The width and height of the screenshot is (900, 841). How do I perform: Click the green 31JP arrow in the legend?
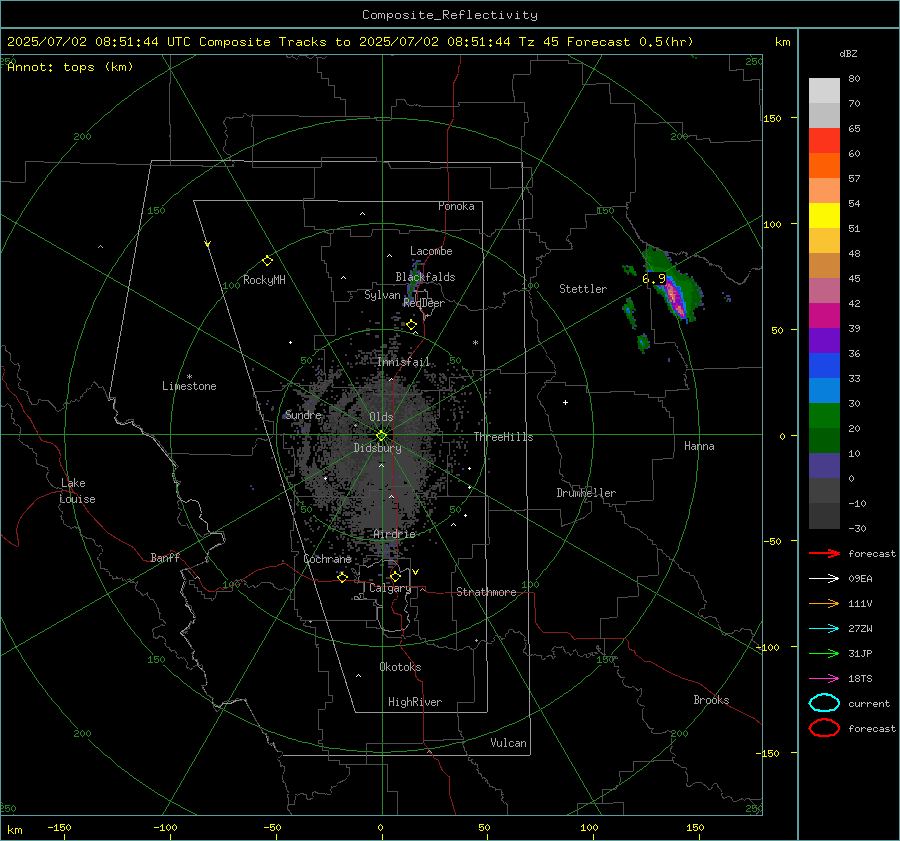[x=824, y=653]
